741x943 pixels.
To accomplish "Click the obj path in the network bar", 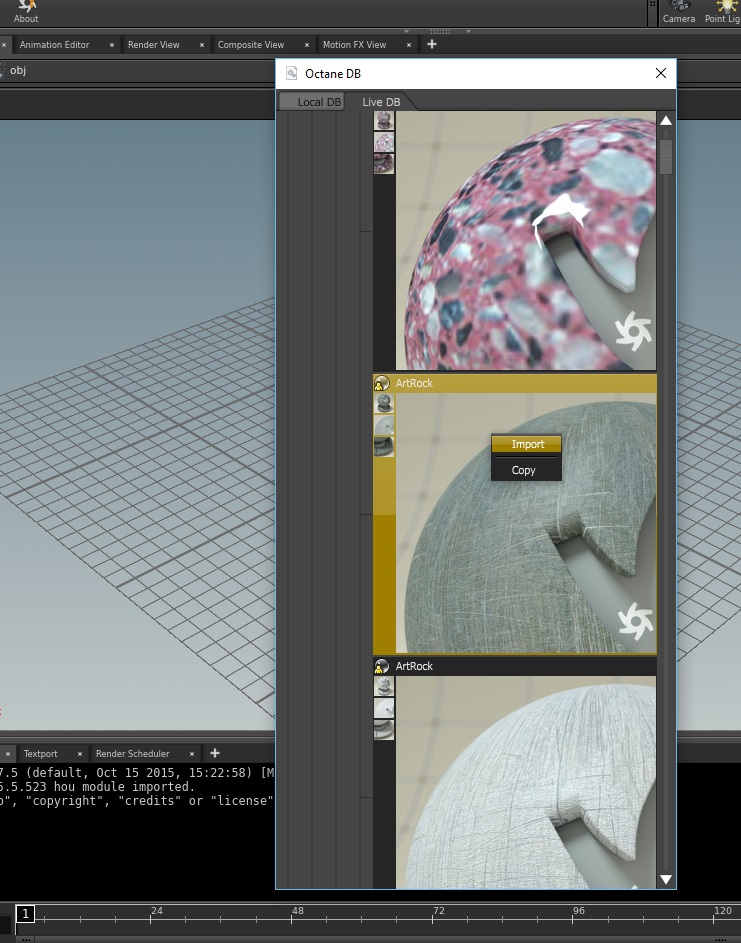I will [18, 70].
